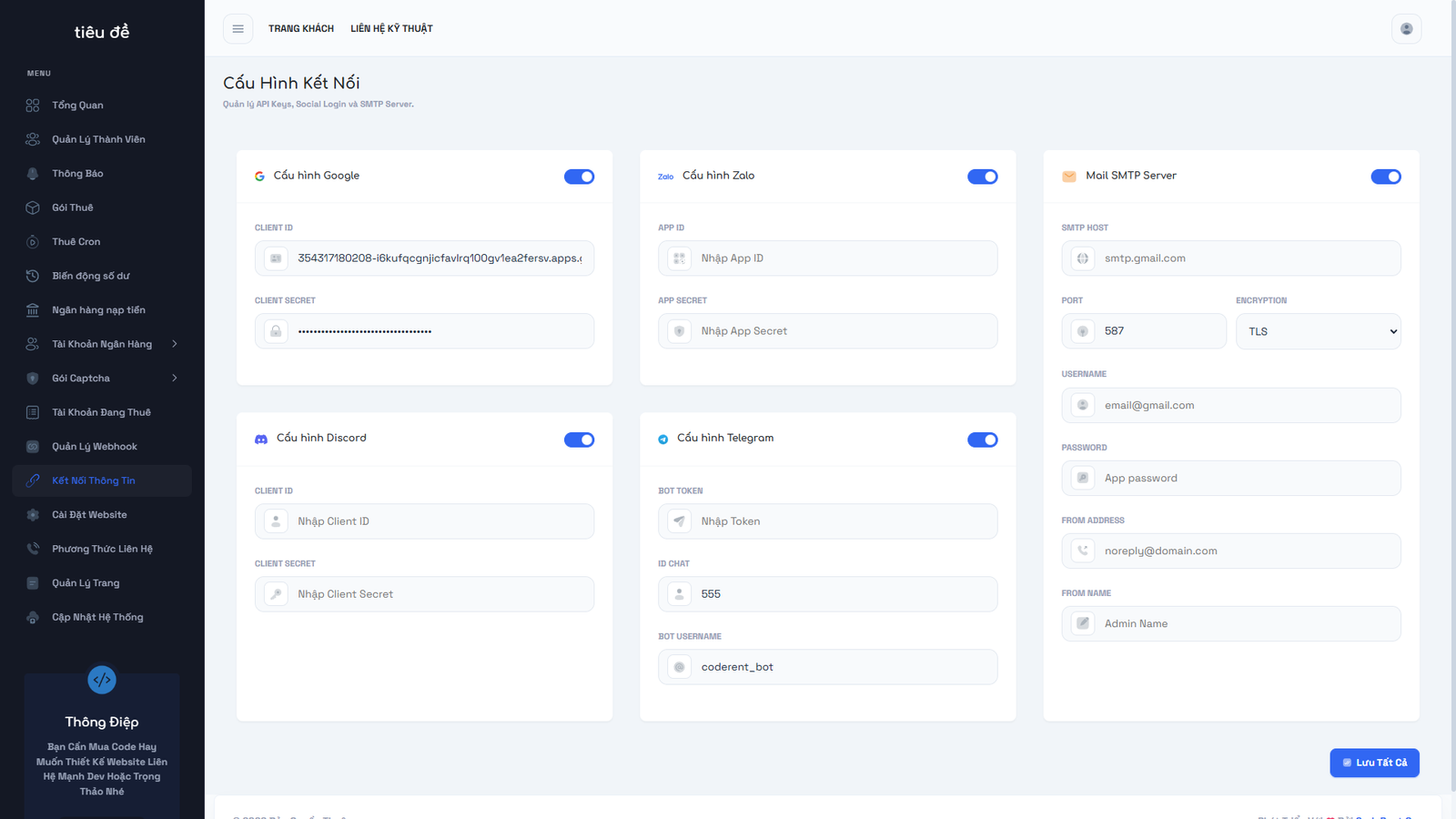Click the hamburger menu icon

[x=238, y=29]
